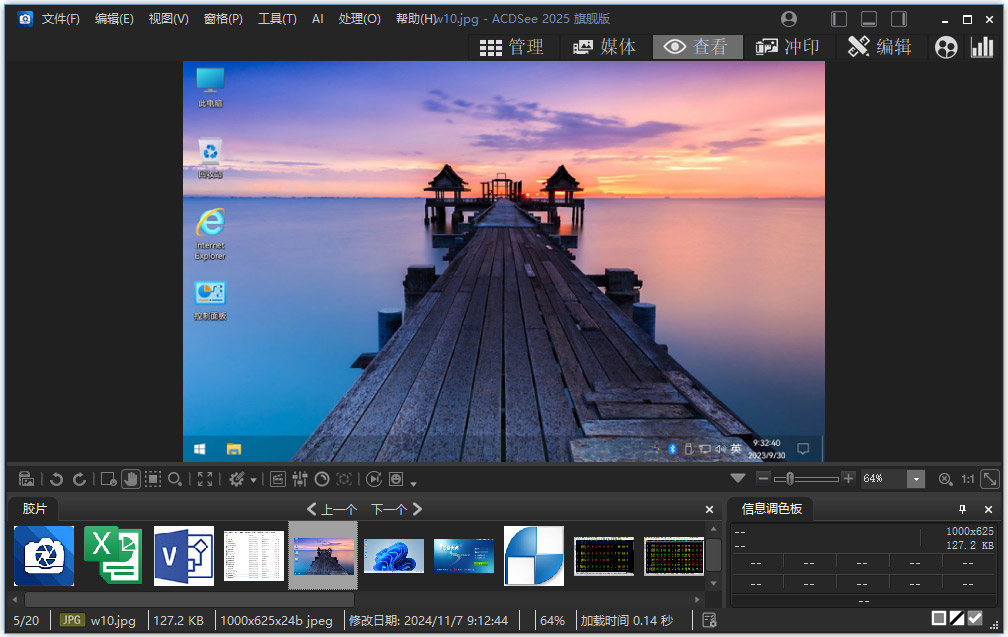
Task: Click the plus on the zoom slider
Action: [848, 479]
